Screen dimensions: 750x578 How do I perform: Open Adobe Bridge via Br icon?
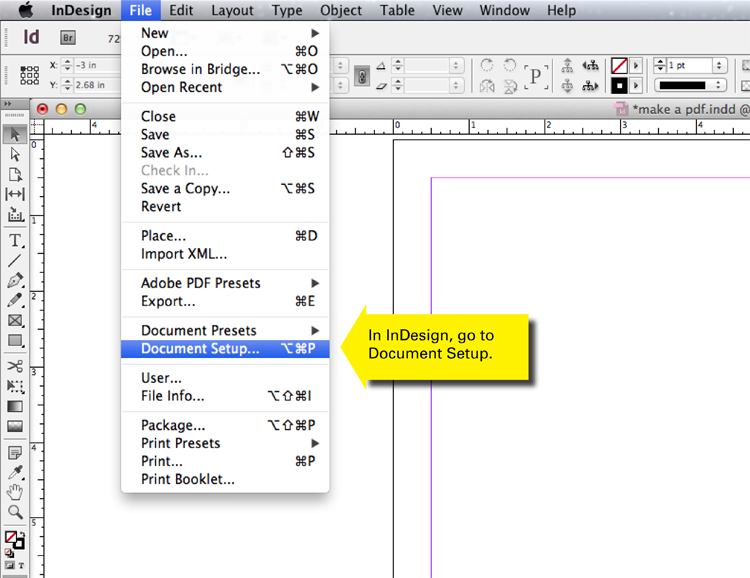(67, 37)
